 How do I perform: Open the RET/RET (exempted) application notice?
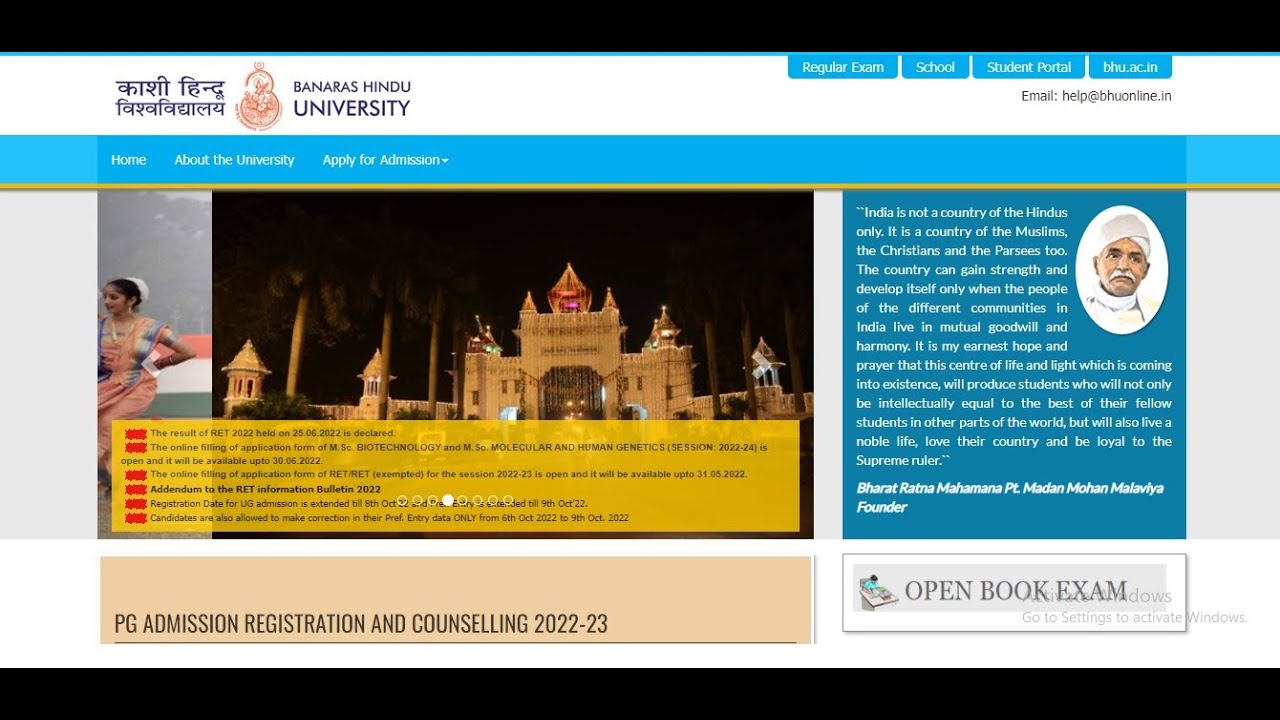(448, 474)
